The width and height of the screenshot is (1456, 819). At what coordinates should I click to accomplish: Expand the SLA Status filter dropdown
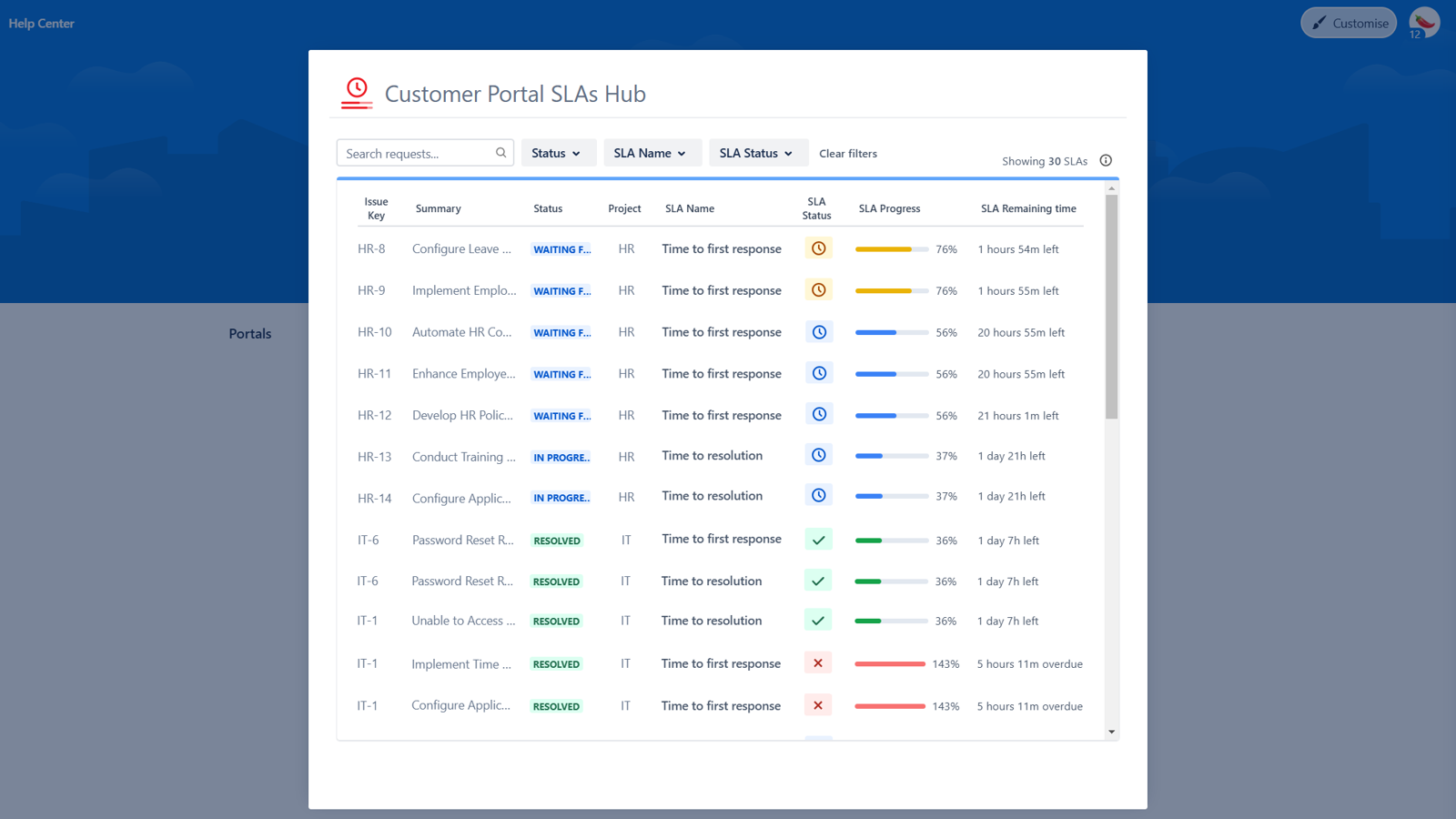pyautogui.click(x=756, y=153)
